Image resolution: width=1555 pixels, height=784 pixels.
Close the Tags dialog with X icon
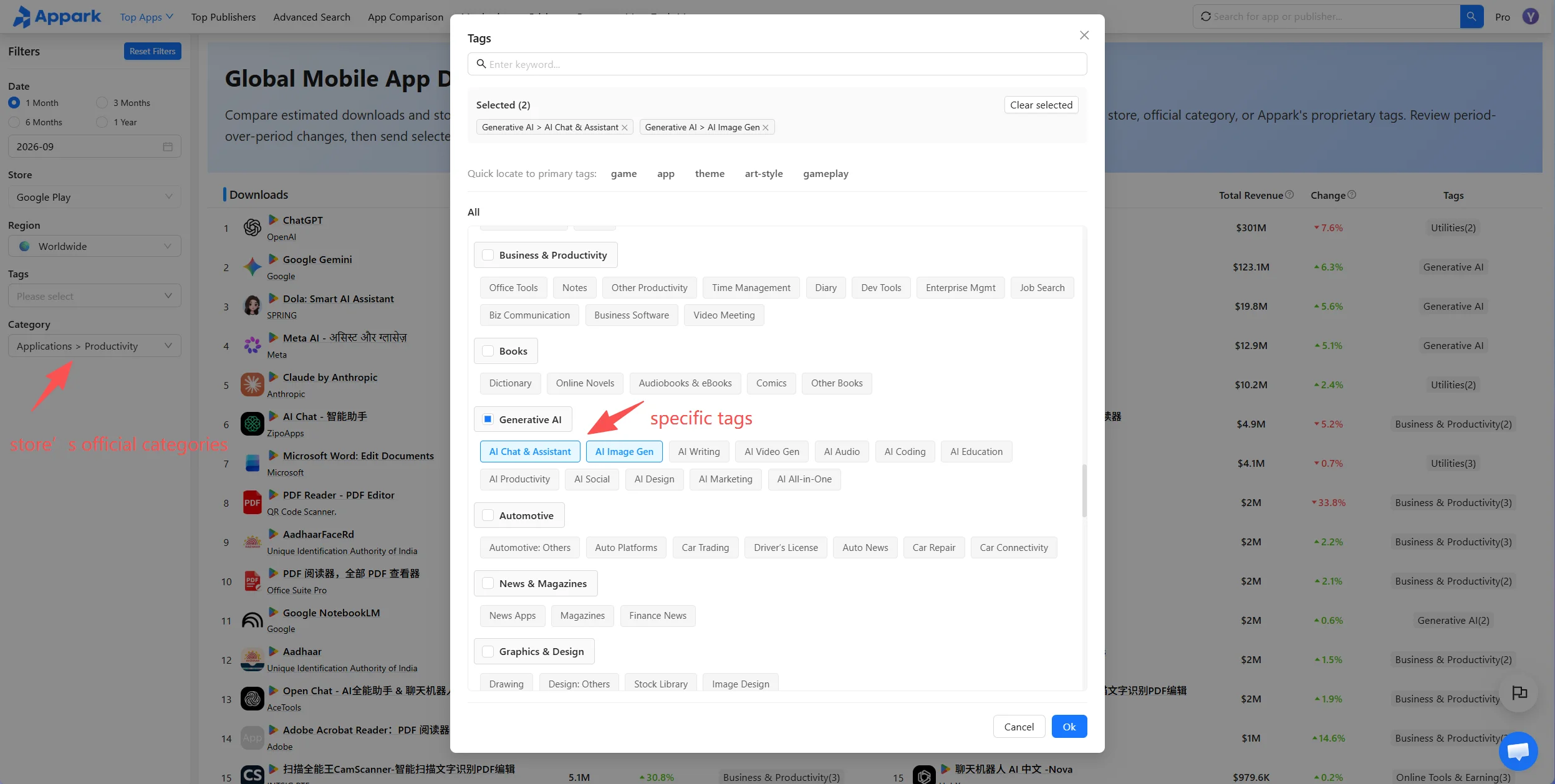1084,36
